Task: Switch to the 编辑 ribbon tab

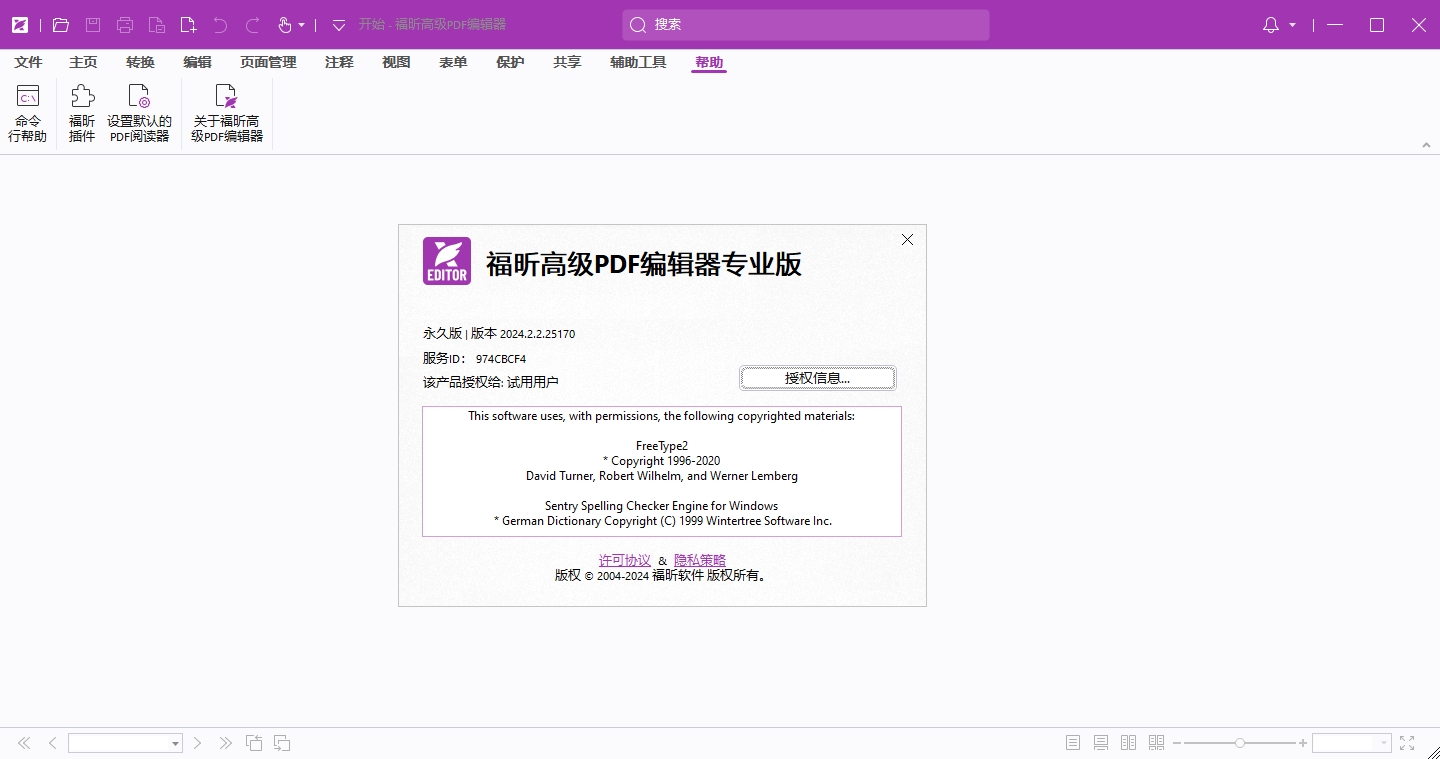Action: 197,62
